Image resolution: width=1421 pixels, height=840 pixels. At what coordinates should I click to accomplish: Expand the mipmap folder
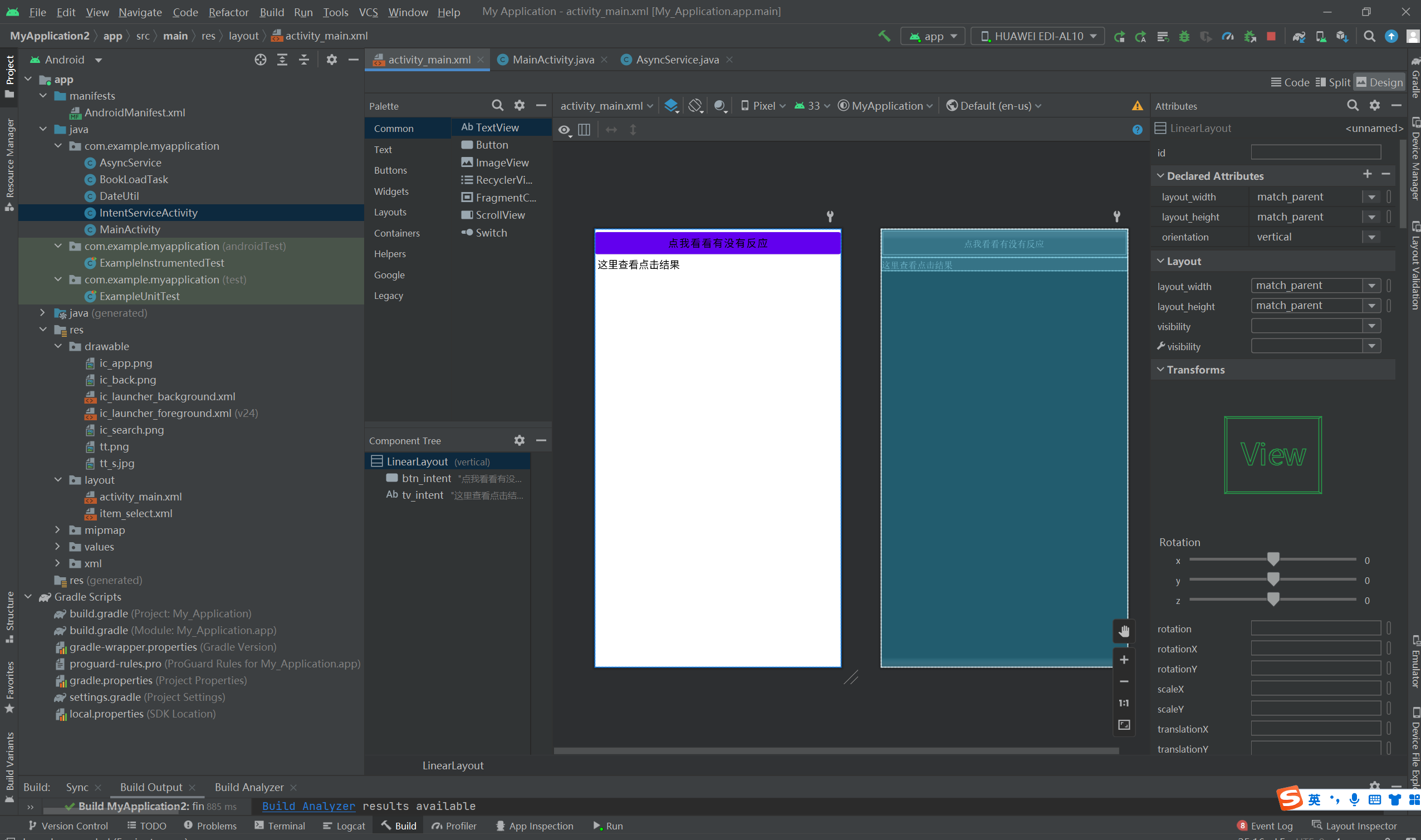point(58,530)
